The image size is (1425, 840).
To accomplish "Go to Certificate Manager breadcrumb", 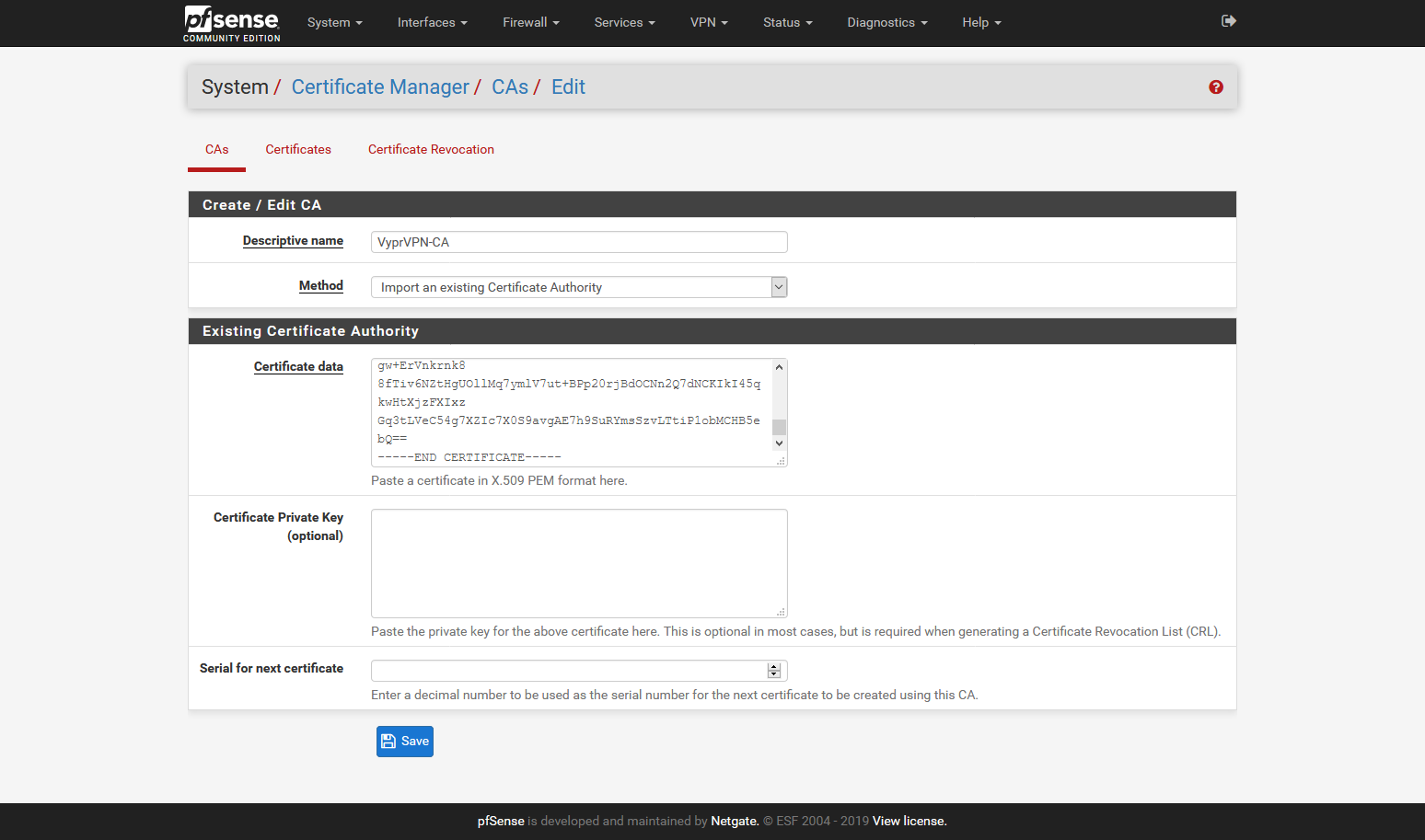I will click(x=380, y=86).
